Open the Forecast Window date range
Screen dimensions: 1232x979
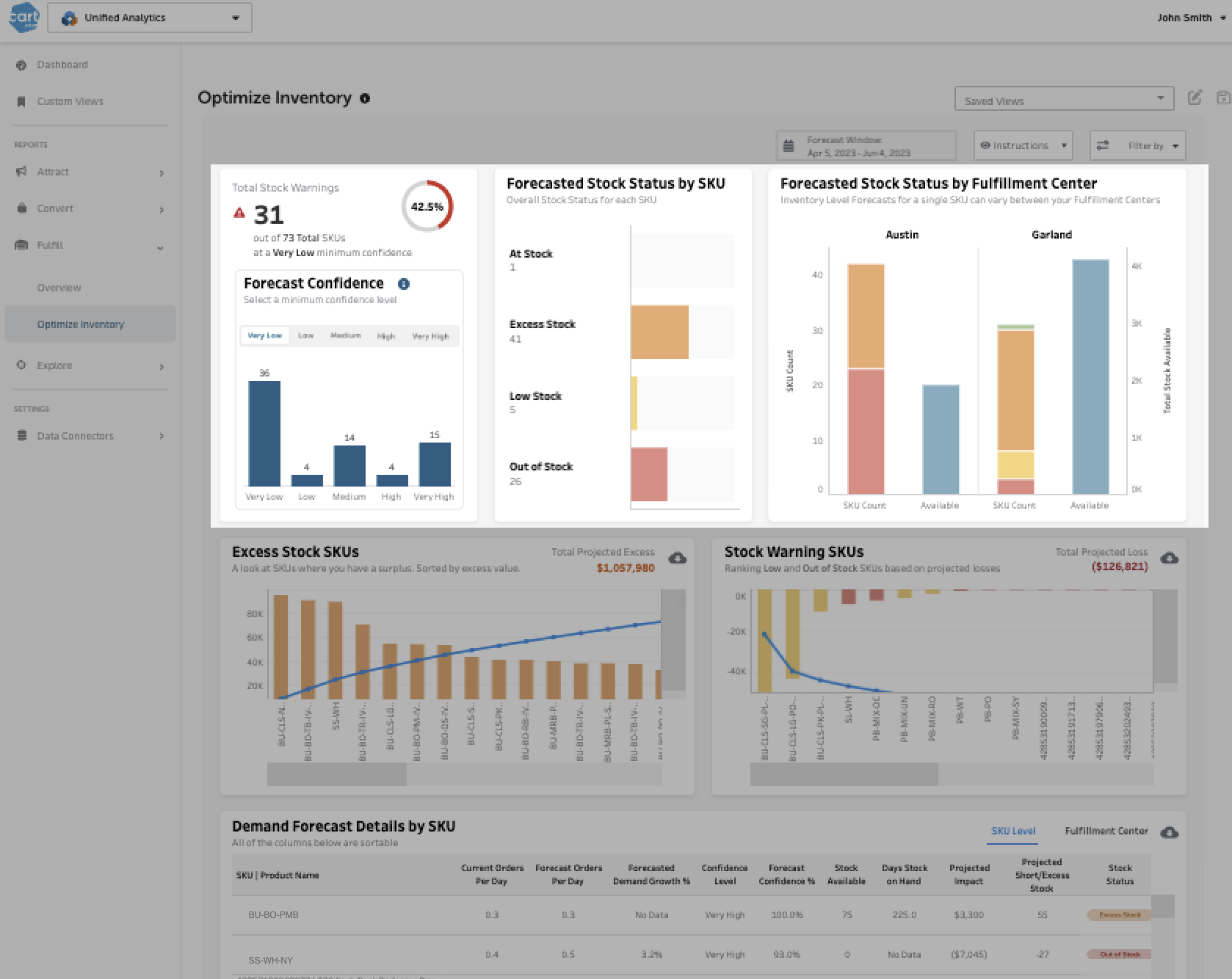pos(866,145)
